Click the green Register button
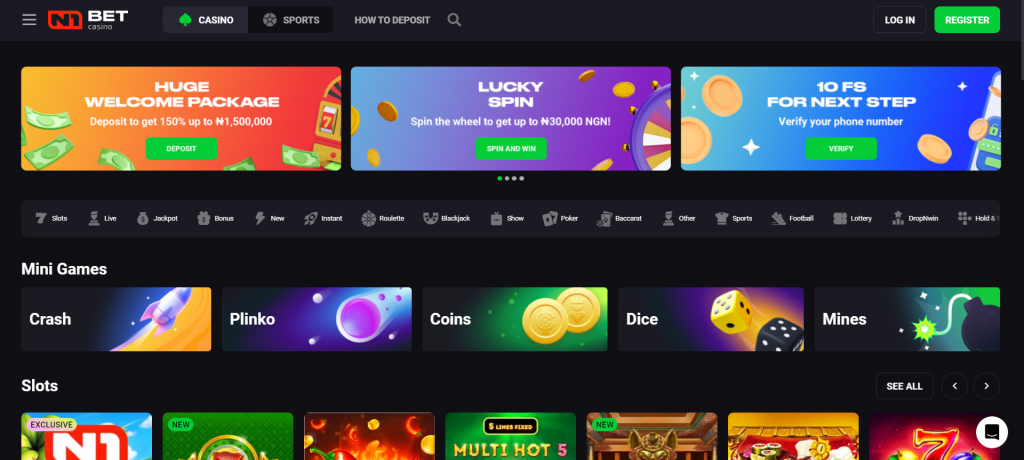1024x460 pixels. [x=967, y=20]
